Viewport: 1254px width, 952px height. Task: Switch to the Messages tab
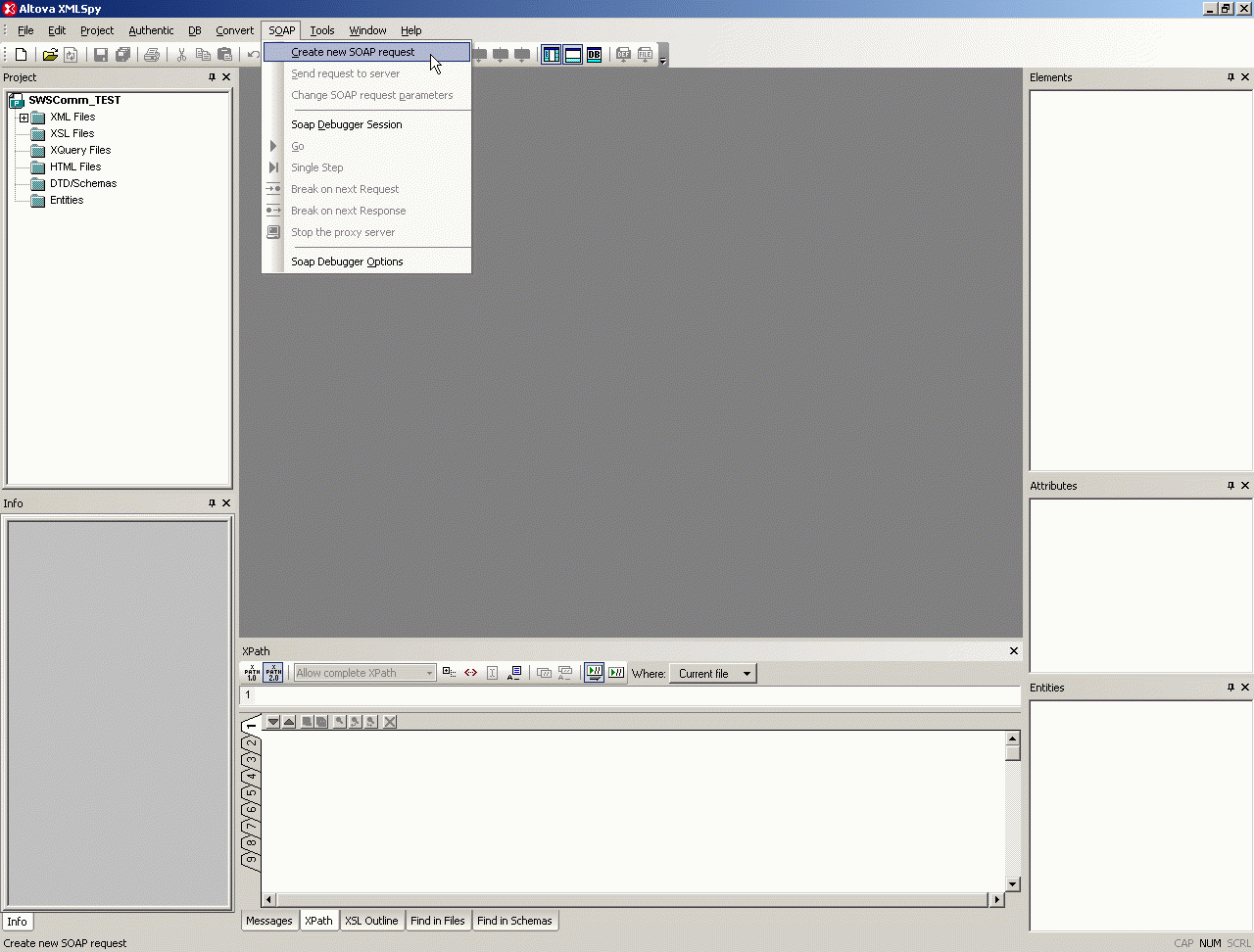point(269,921)
